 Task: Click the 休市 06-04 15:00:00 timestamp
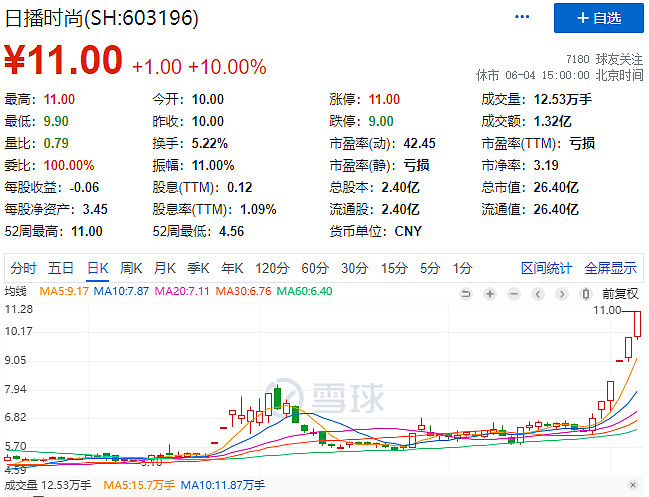(560, 75)
